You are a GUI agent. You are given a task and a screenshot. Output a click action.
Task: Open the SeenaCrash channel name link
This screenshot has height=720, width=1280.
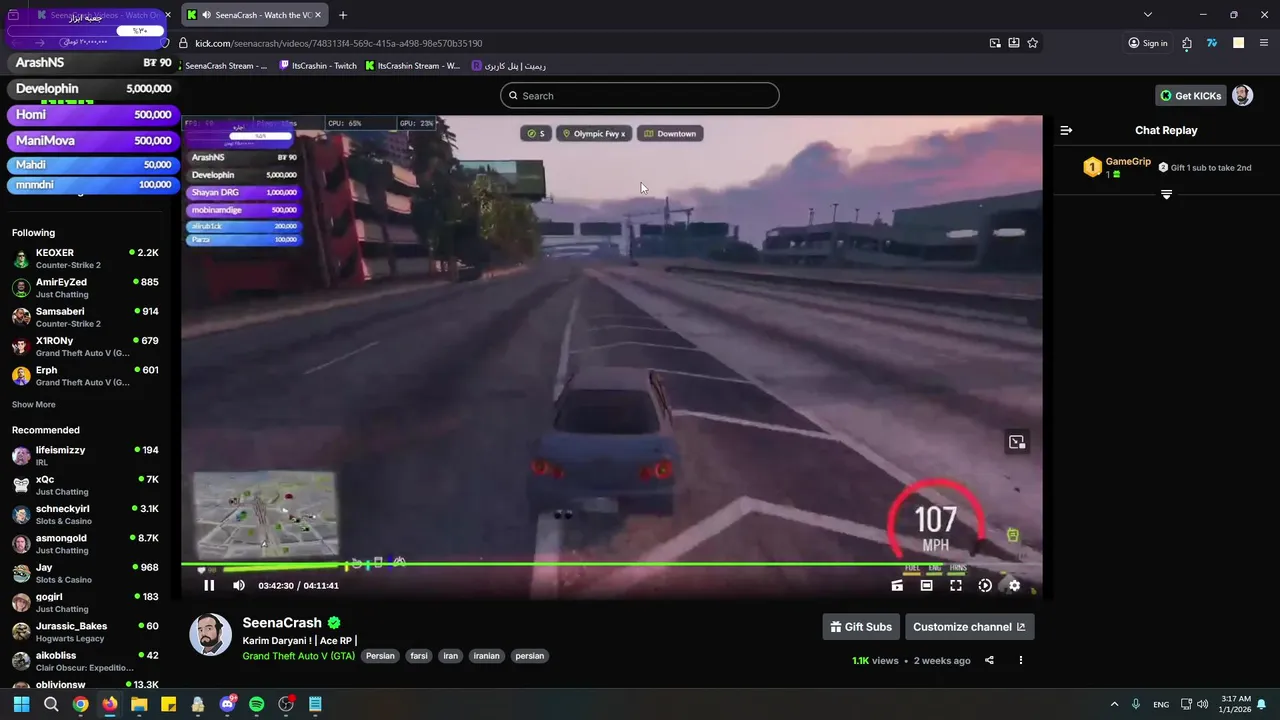(282, 623)
